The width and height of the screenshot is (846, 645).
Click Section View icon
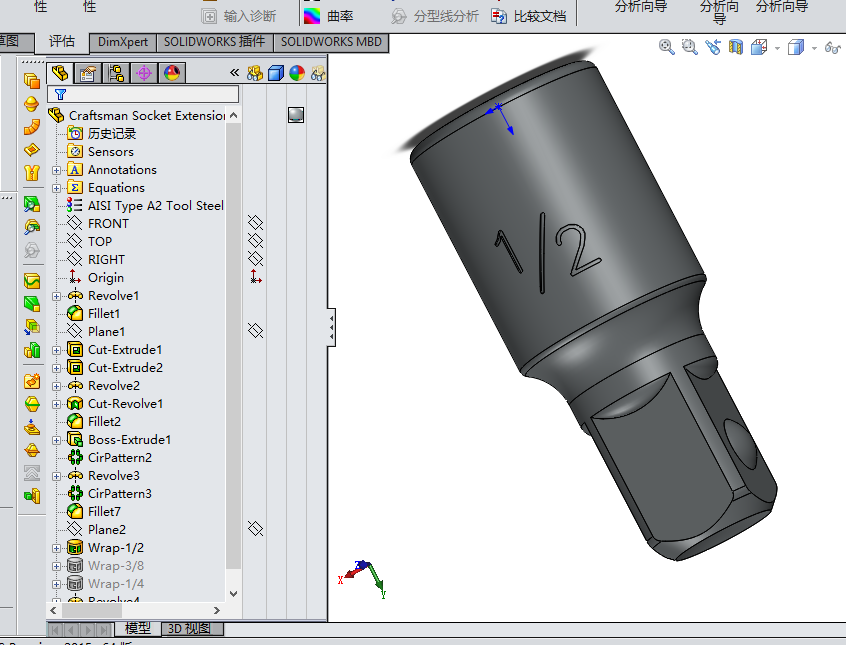tap(735, 47)
